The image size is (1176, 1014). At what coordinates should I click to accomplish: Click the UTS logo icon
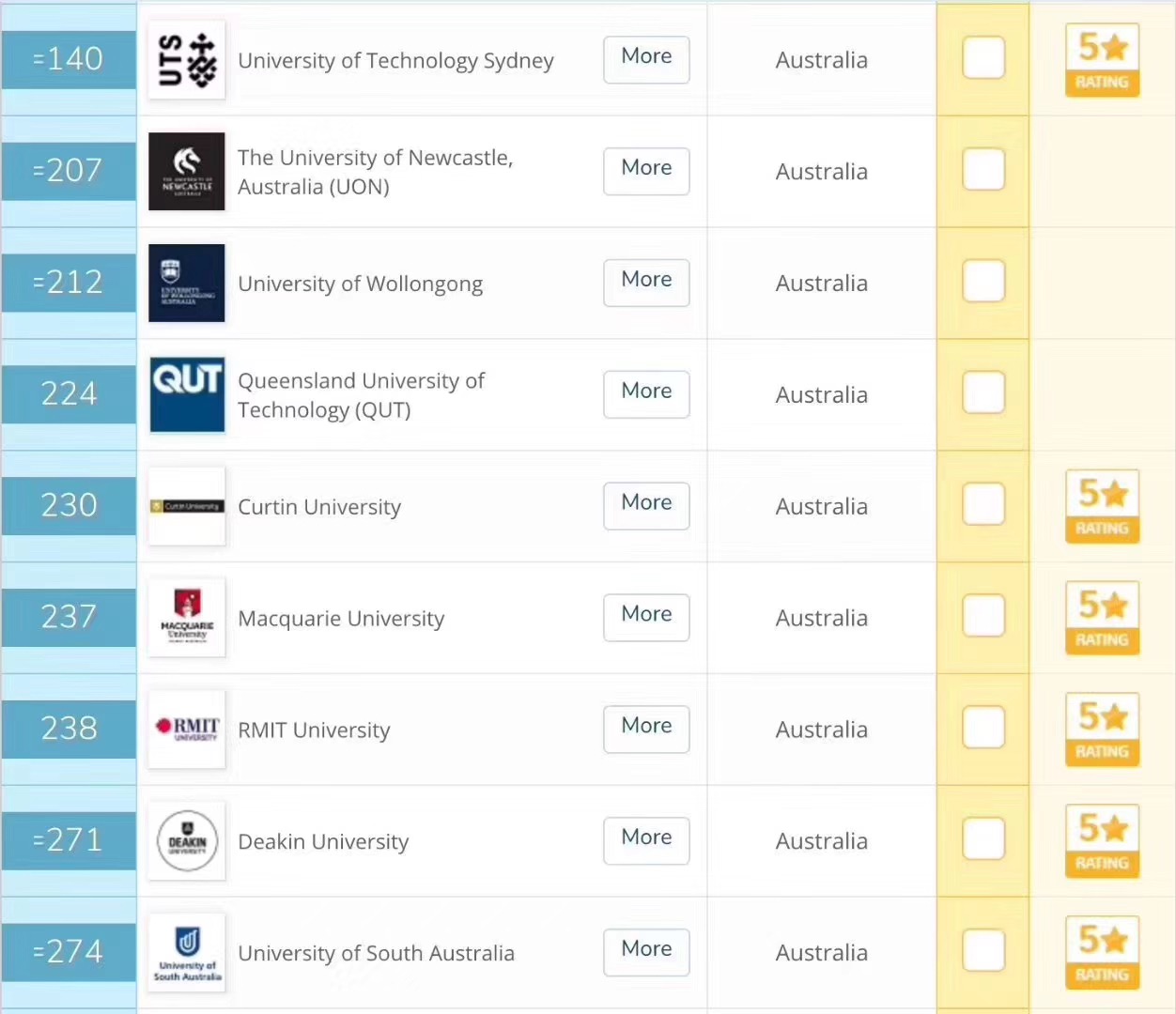click(x=187, y=59)
